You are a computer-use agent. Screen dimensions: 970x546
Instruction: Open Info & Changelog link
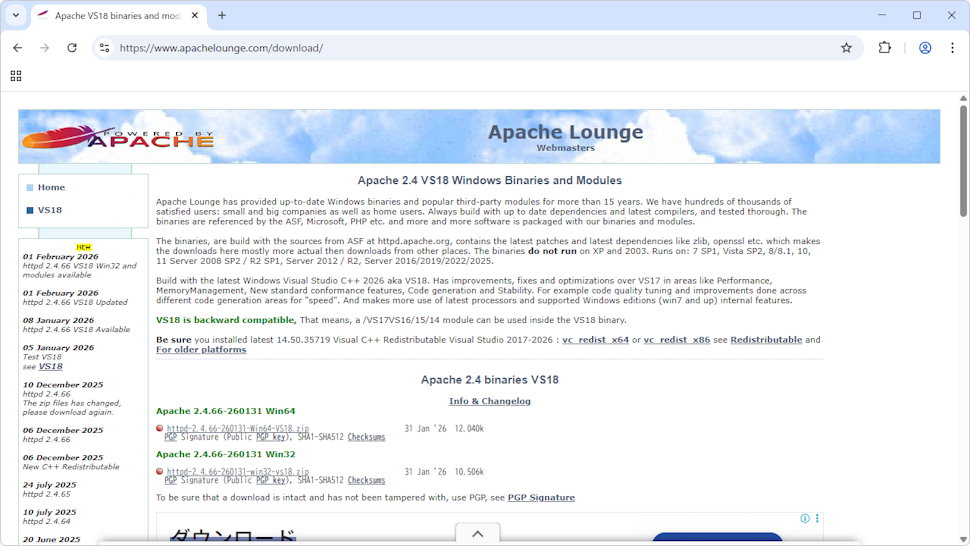[489, 401]
